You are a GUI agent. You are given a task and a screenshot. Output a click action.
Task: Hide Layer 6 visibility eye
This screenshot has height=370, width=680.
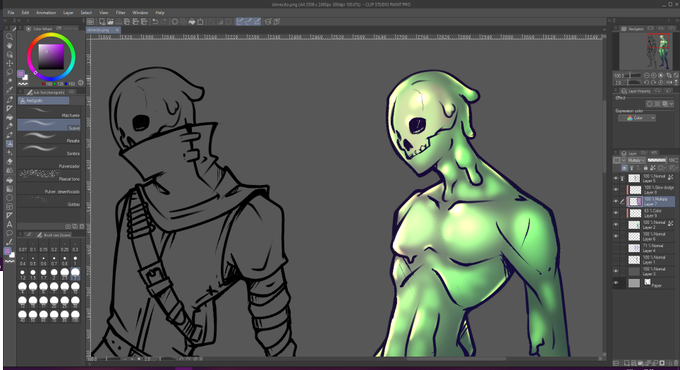[x=616, y=236]
